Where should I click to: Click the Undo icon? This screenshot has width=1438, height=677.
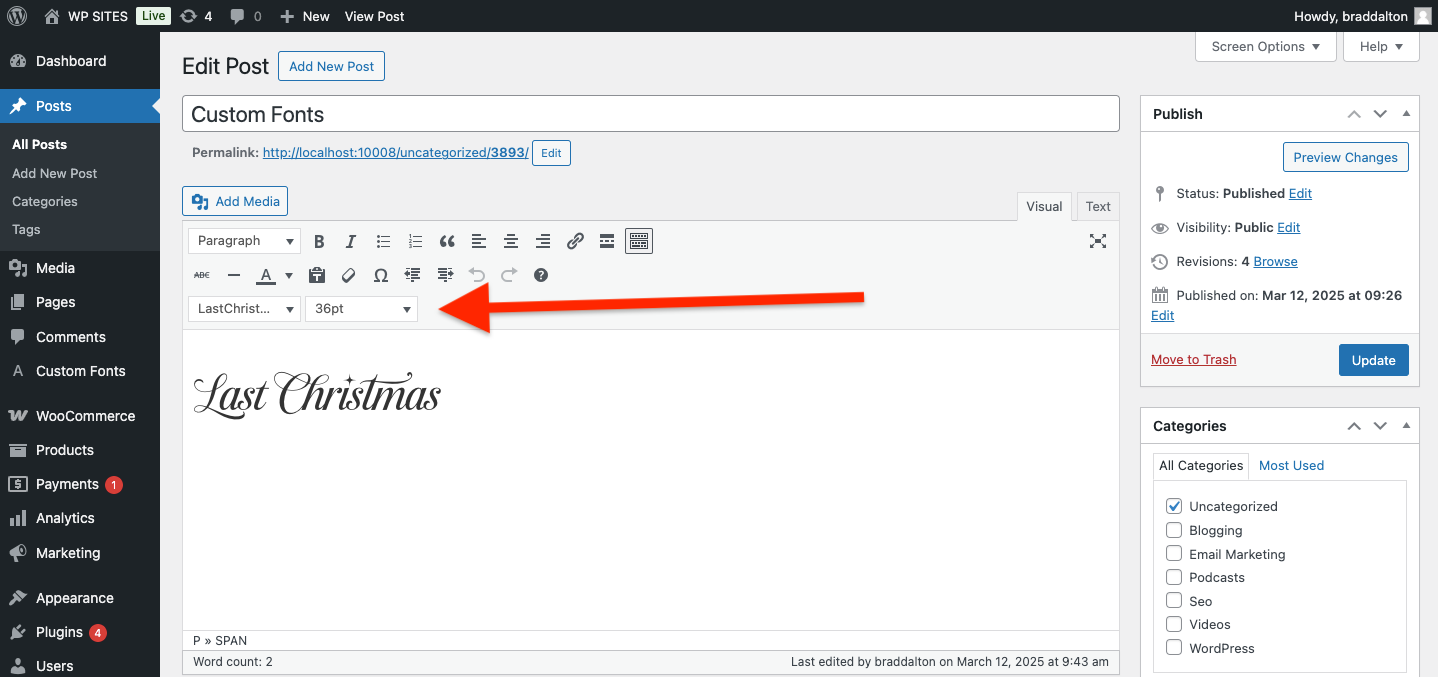point(477,275)
